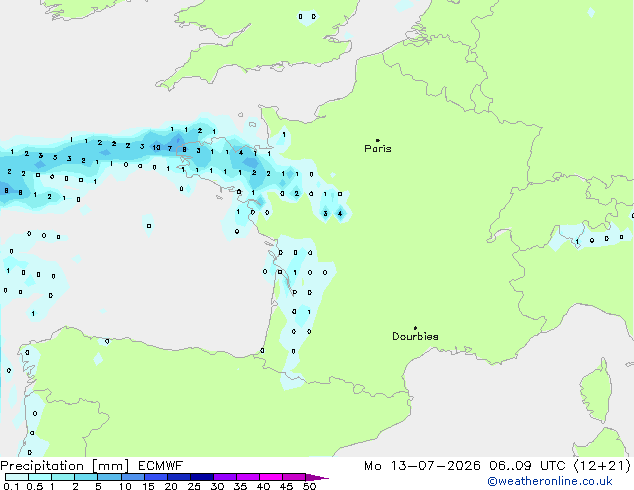Image resolution: width=634 pixels, height=490 pixels.
Task: Pick the 10–15 mm blue legend swatch
Action: pyautogui.click(x=133, y=477)
